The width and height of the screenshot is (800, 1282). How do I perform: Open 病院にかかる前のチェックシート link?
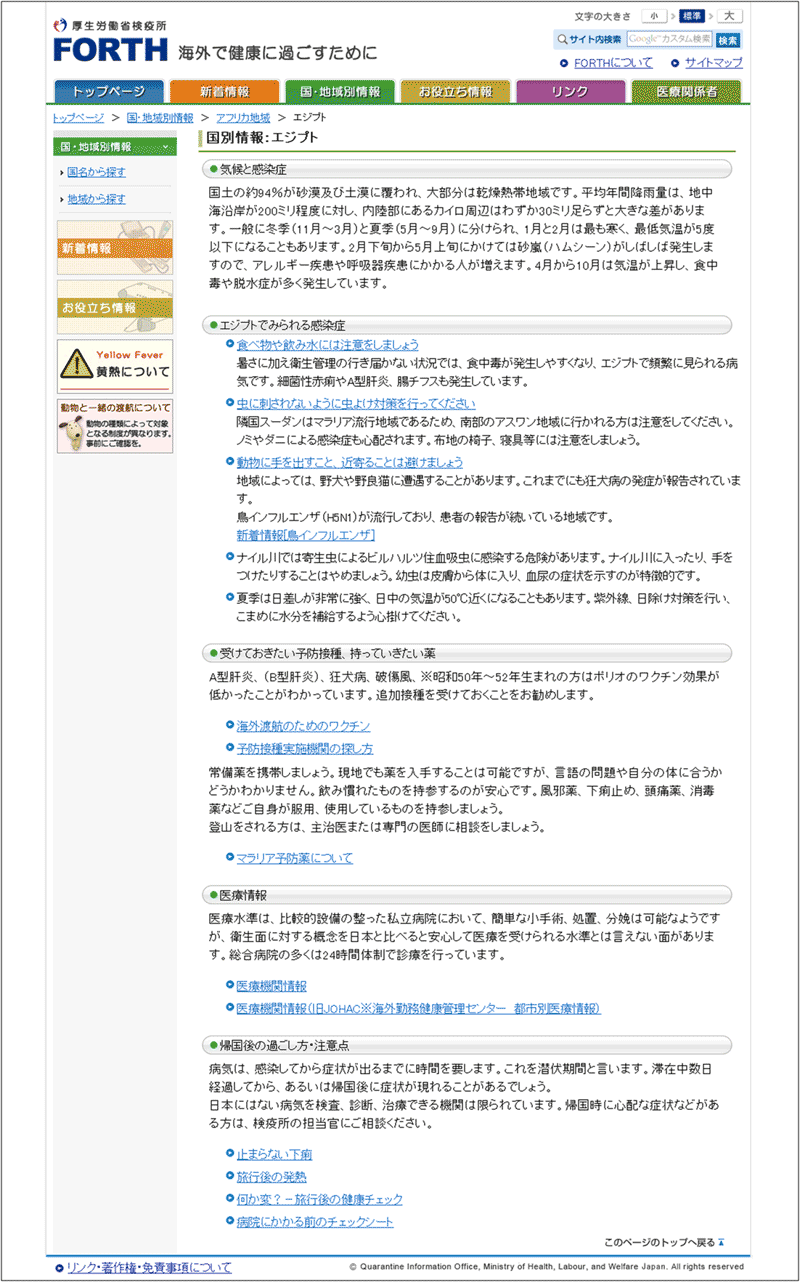pyautogui.click(x=315, y=1222)
